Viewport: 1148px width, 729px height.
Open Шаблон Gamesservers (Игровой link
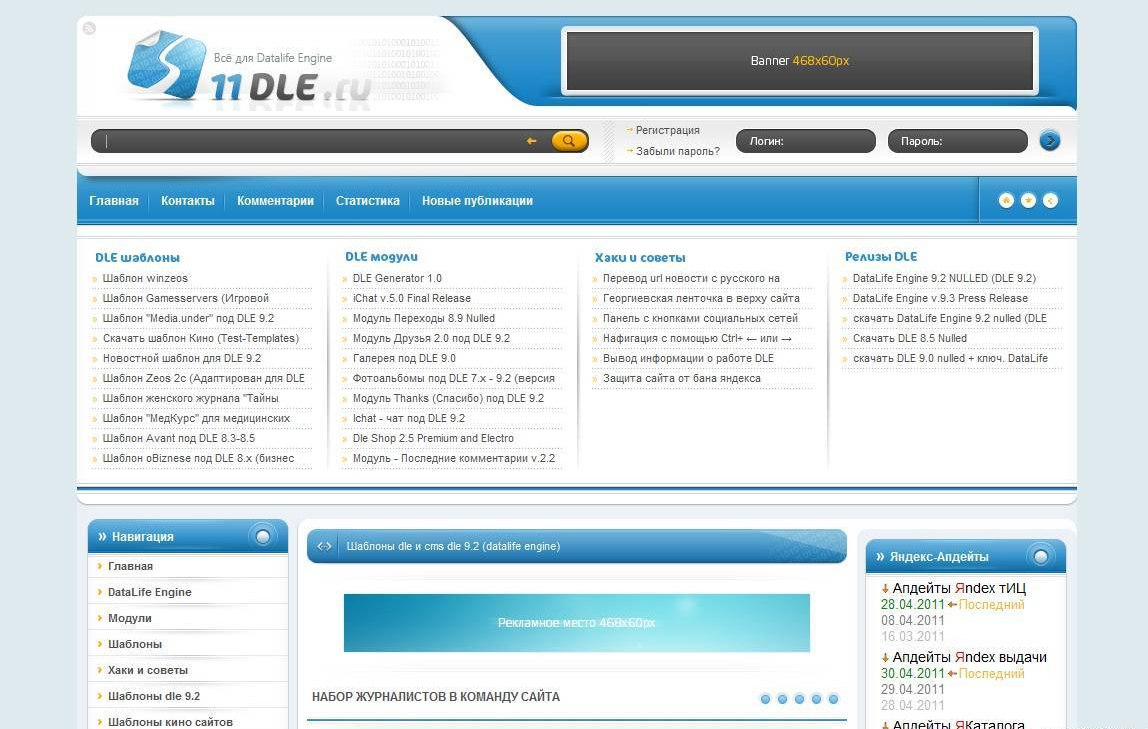point(186,299)
